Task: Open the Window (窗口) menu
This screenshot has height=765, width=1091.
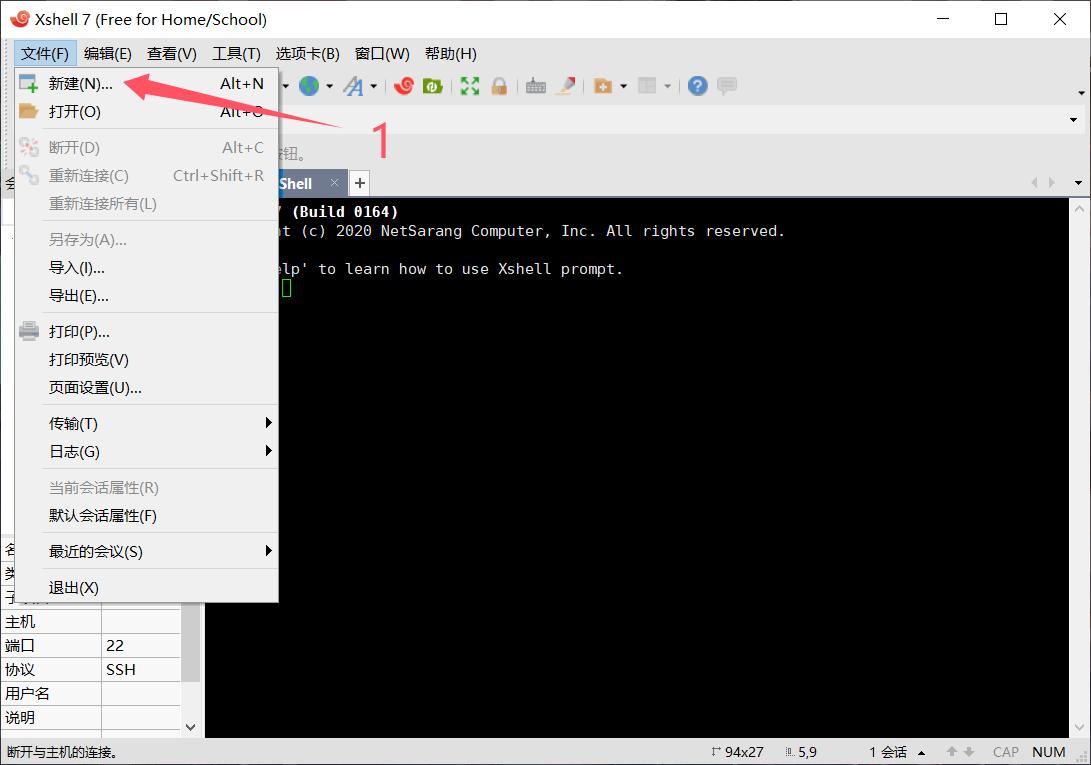Action: (382, 54)
